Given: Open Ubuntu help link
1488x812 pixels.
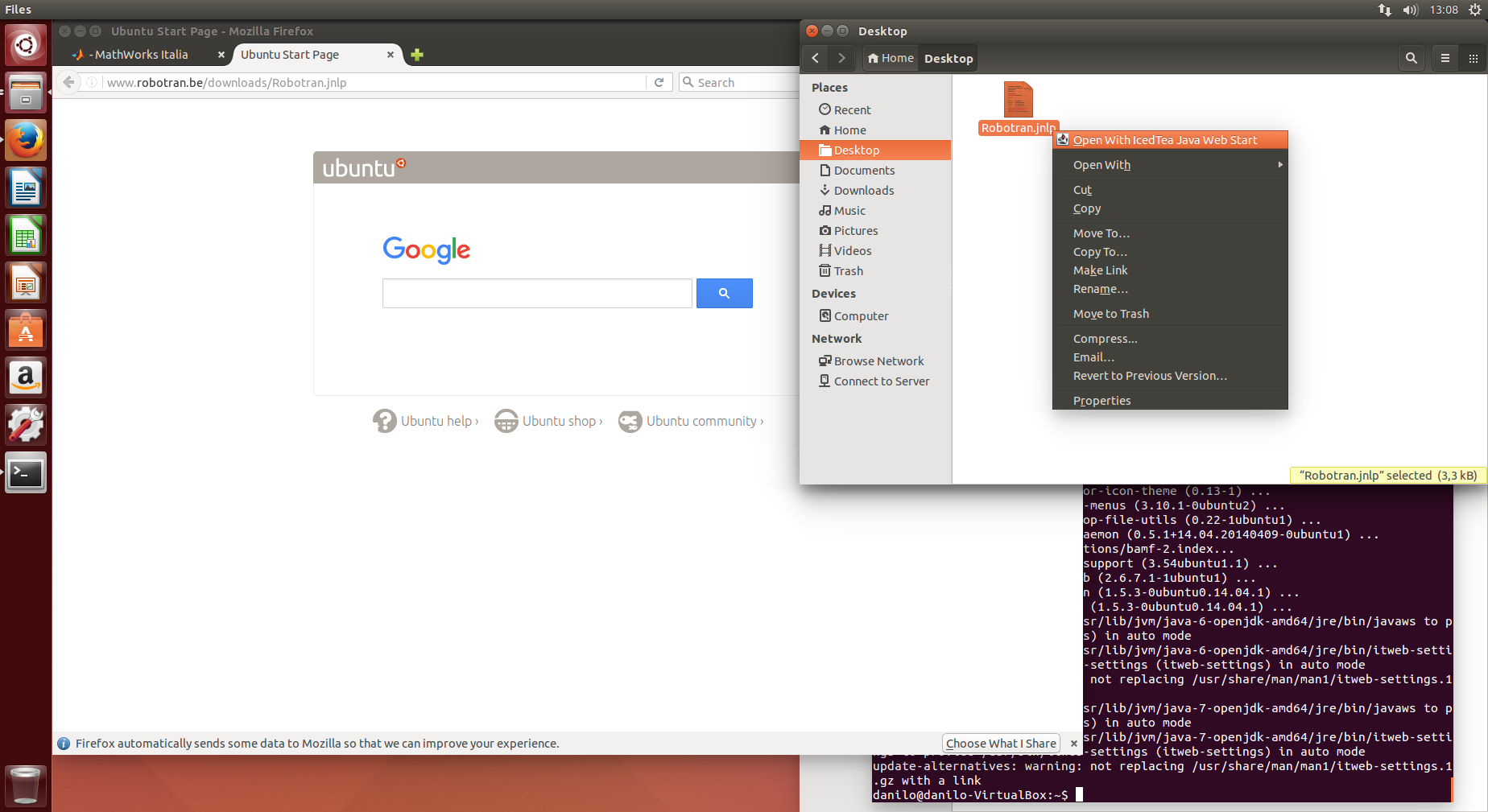Looking at the screenshot, I should coord(426,421).
